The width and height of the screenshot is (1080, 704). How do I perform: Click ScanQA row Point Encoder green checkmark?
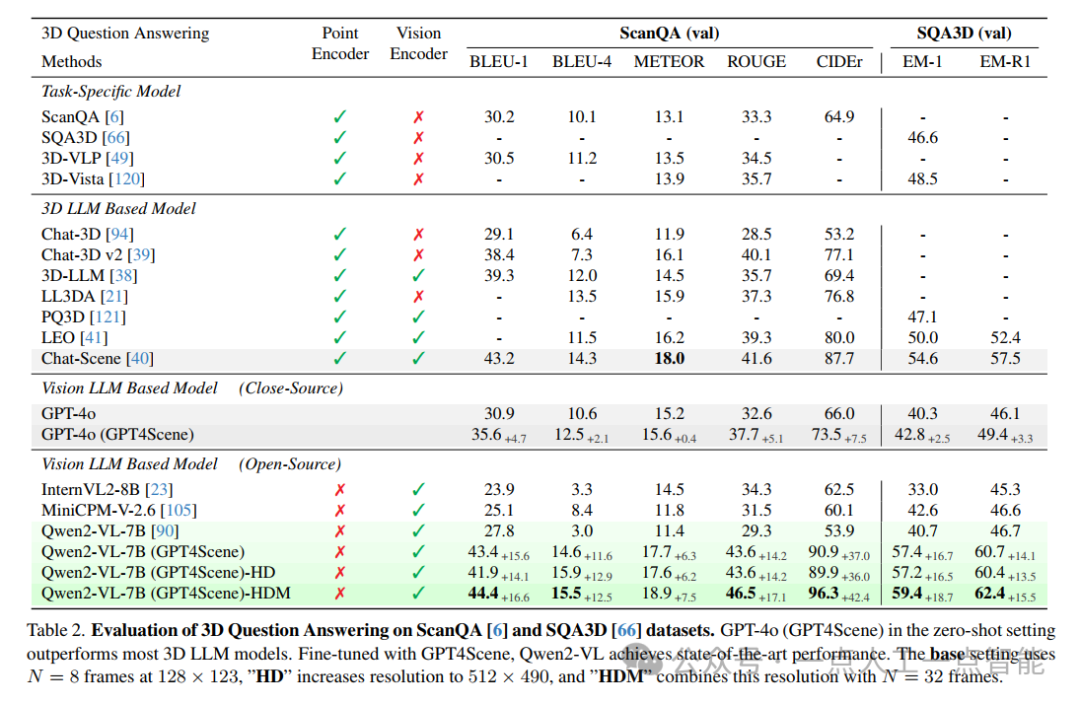tap(340, 116)
